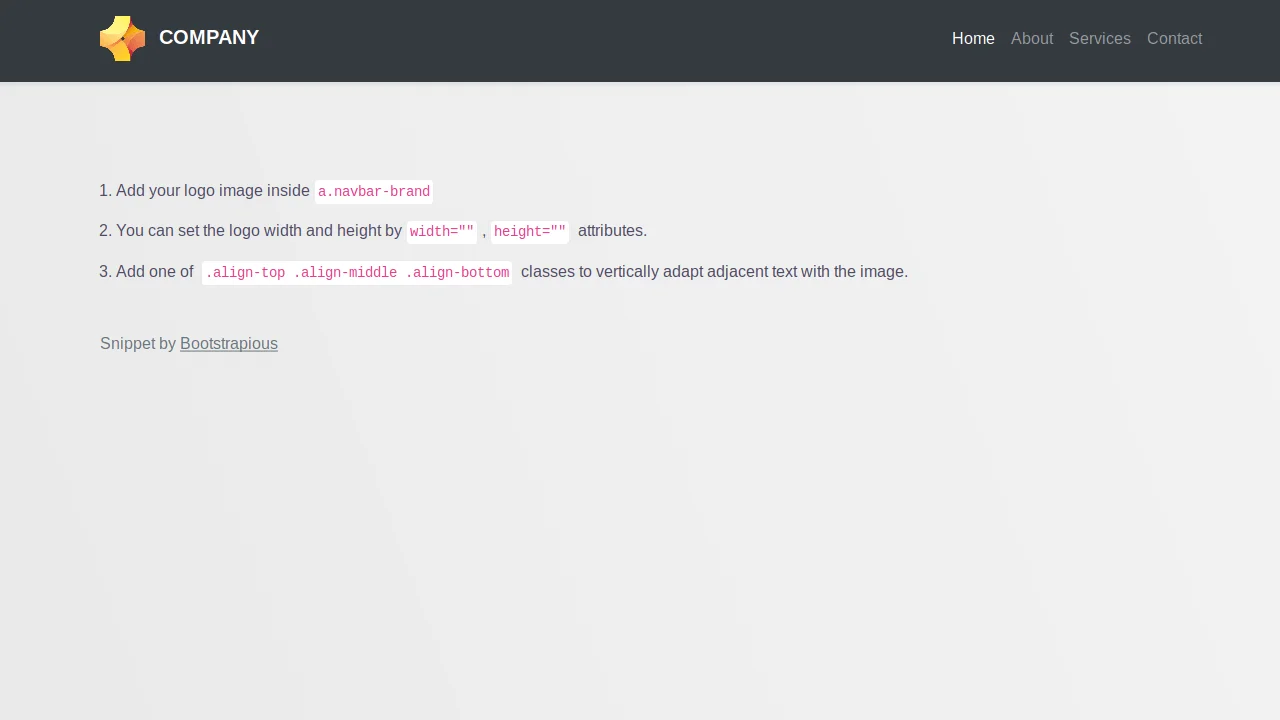1280x720 pixels.
Task: Select the align-middle class name text
Action: 347,272
